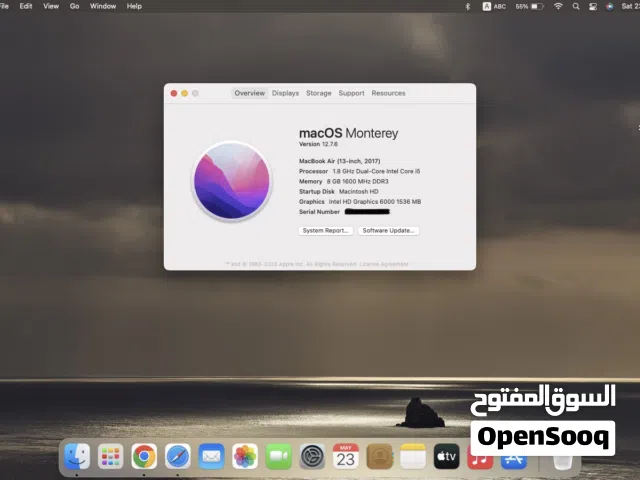Image resolution: width=640 pixels, height=480 pixels.
Task: Open the View menu
Action: pyautogui.click(x=51, y=6)
